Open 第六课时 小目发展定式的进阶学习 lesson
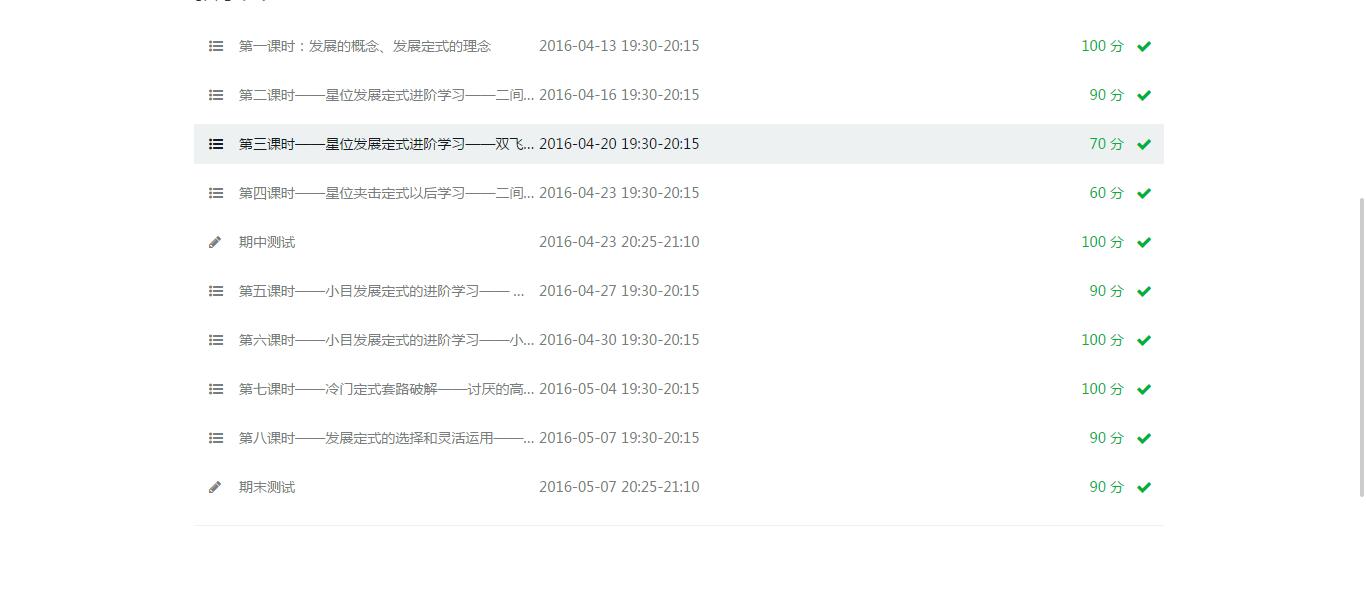Viewport: 1366px width, 599px height. 386,340
